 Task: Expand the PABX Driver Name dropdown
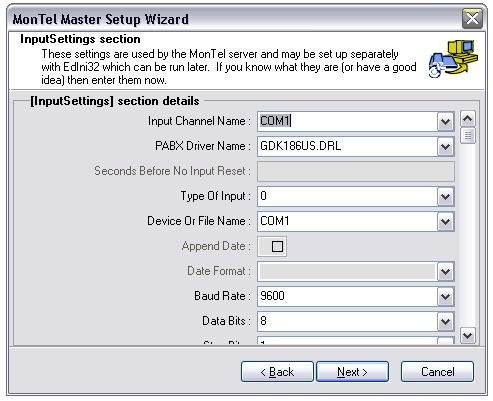446,146
